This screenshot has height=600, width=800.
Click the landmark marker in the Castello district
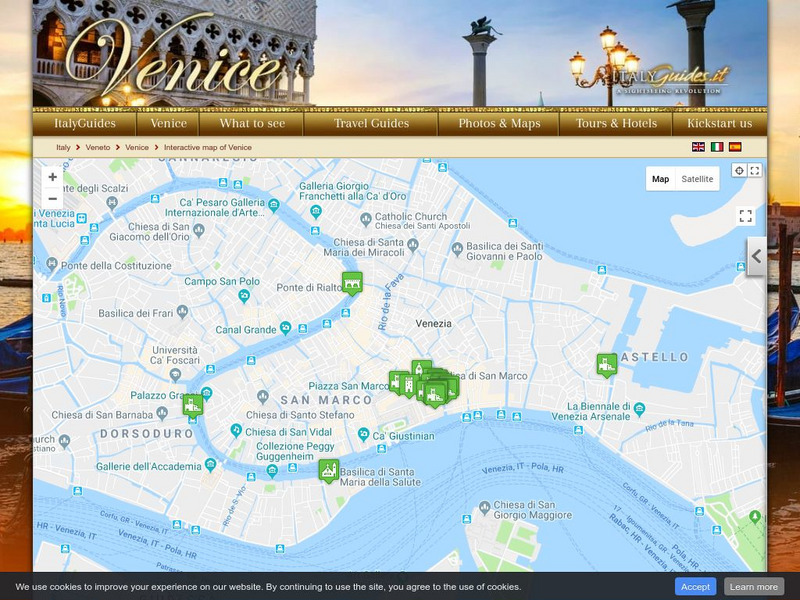[605, 364]
